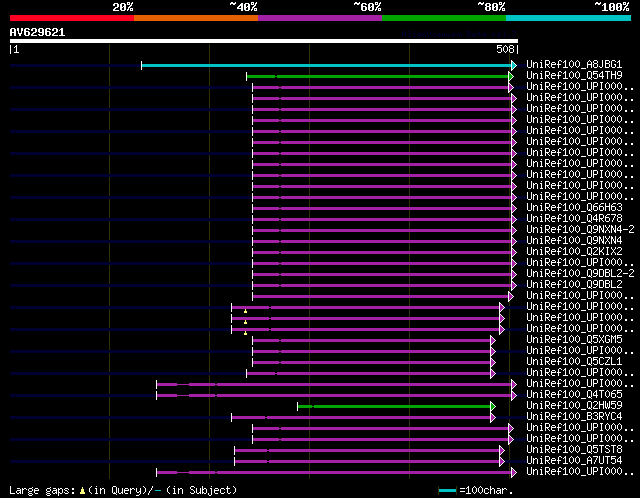Click the UniRef100_Q9NXN4 label
The width and height of the screenshot is (640, 498).
click(574, 240)
